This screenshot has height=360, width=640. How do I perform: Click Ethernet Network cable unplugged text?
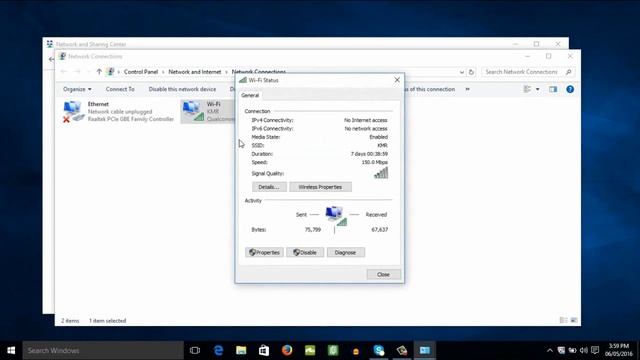pos(120,111)
